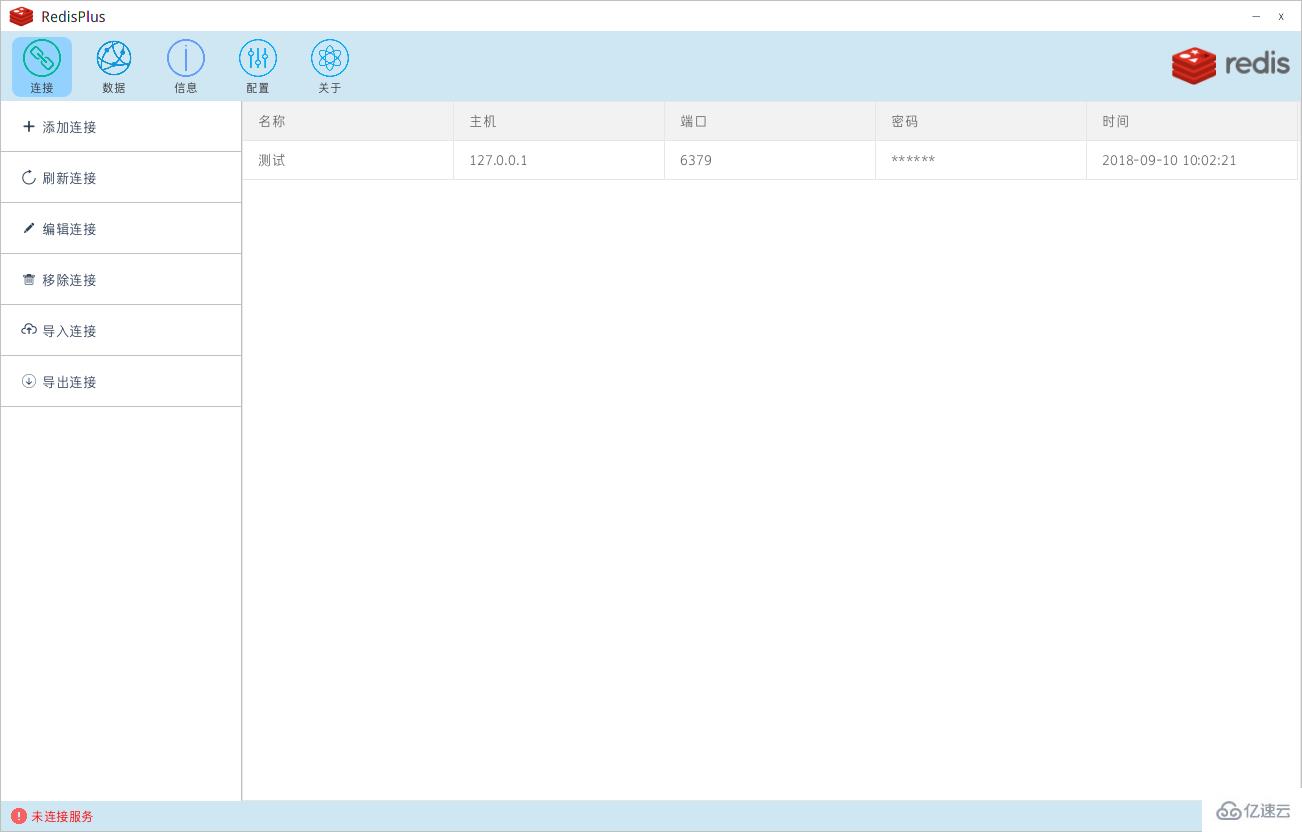This screenshot has width=1302, height=832.
Task: Click the 信息 (Info) toolbar icon
Action: click(x=185, y=65)
